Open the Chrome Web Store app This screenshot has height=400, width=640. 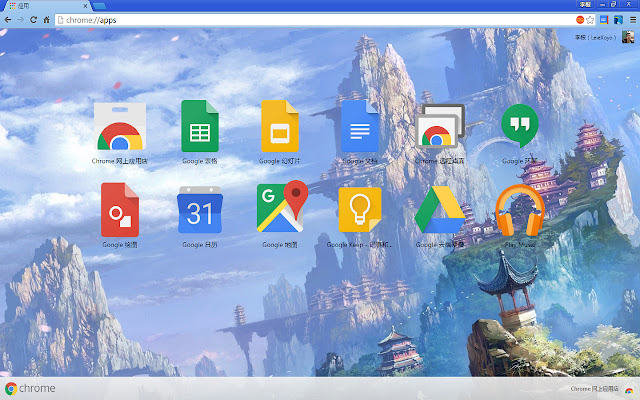point(119,127)
